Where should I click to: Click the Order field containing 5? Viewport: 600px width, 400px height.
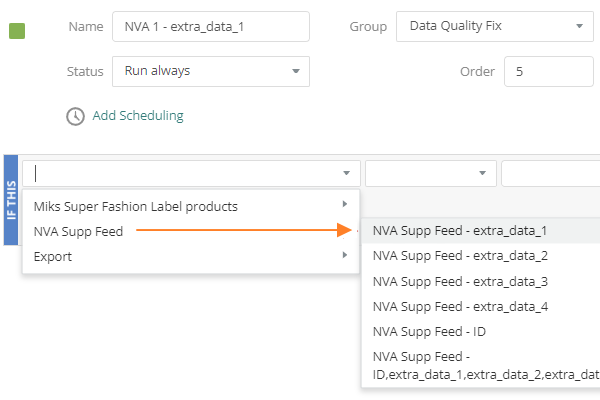(x=550, y=72)
